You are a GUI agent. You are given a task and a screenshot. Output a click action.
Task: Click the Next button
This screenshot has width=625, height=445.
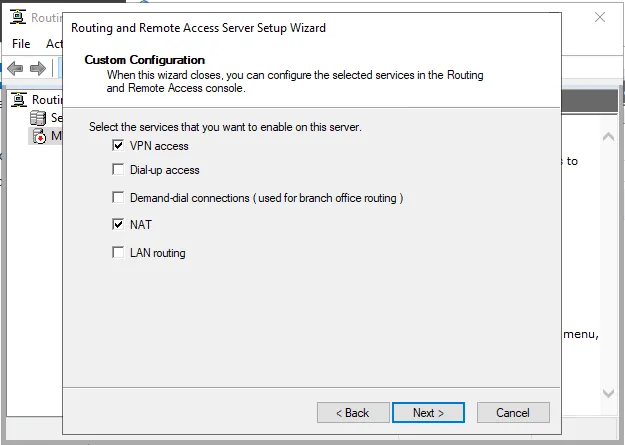point(428,412)
